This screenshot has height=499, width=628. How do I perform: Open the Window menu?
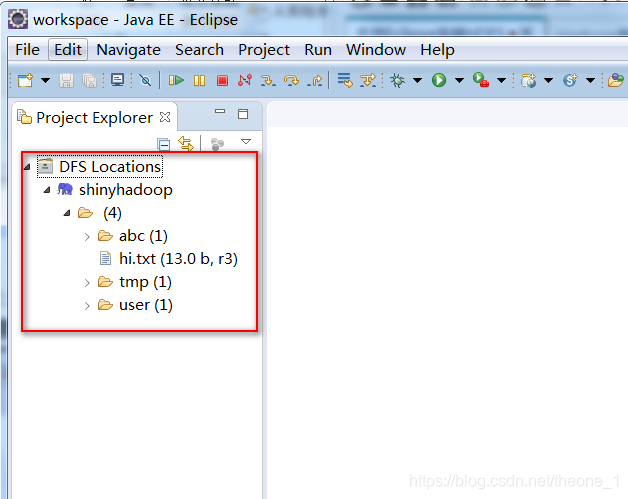click(x=376, y=50)
